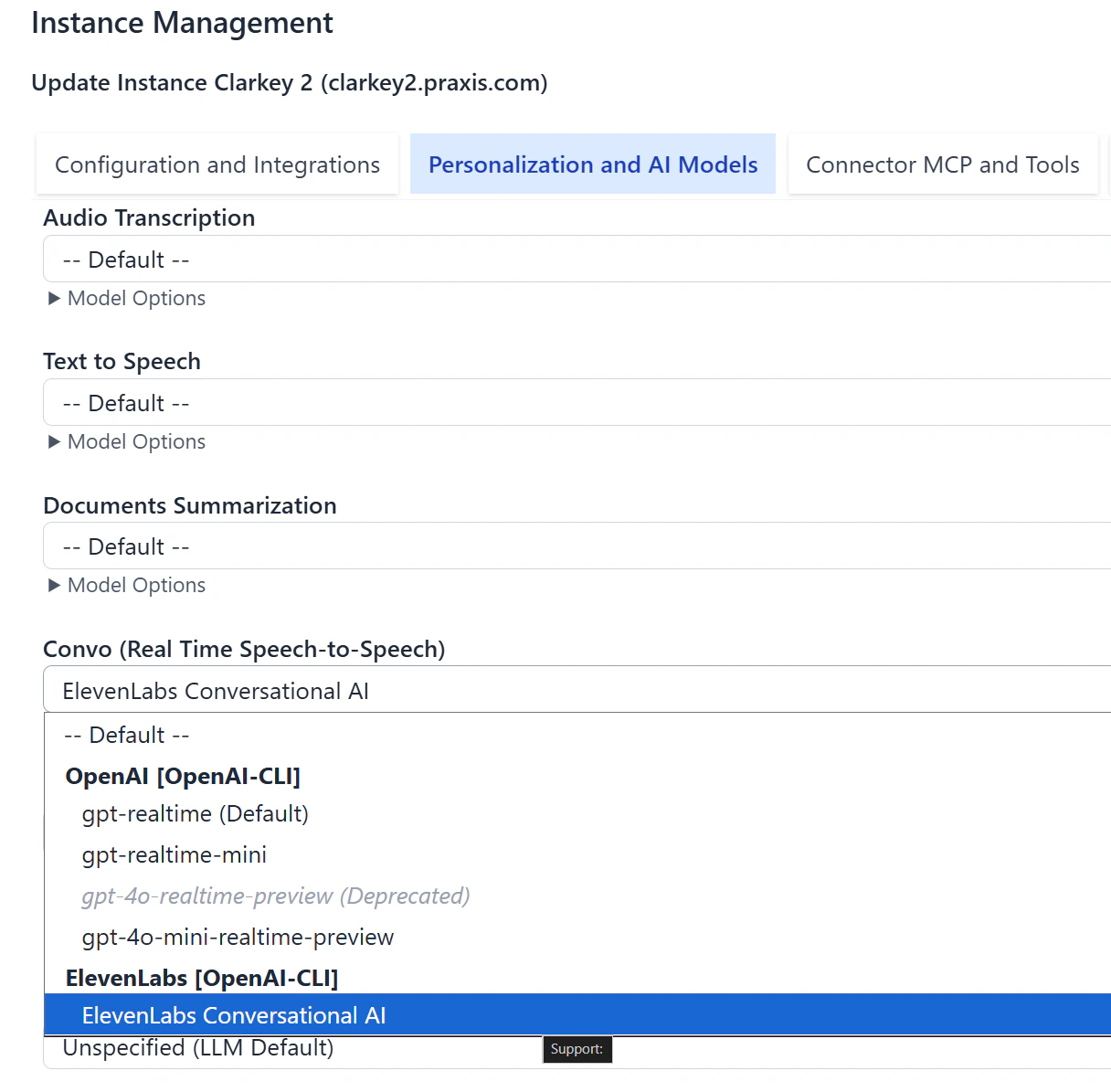Select gpt-realtime-mini option

(577, 855)
